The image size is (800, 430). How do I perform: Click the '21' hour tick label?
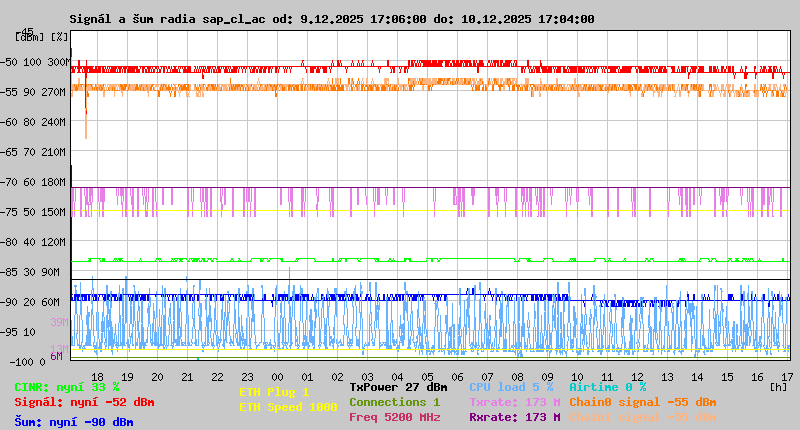187,377
